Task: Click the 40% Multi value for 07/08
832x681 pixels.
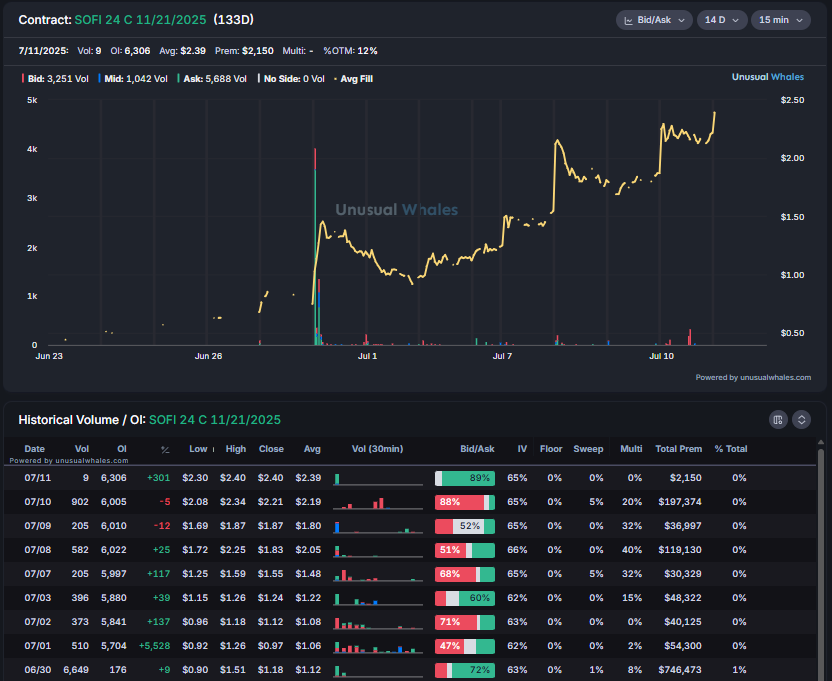Action: 631,550
